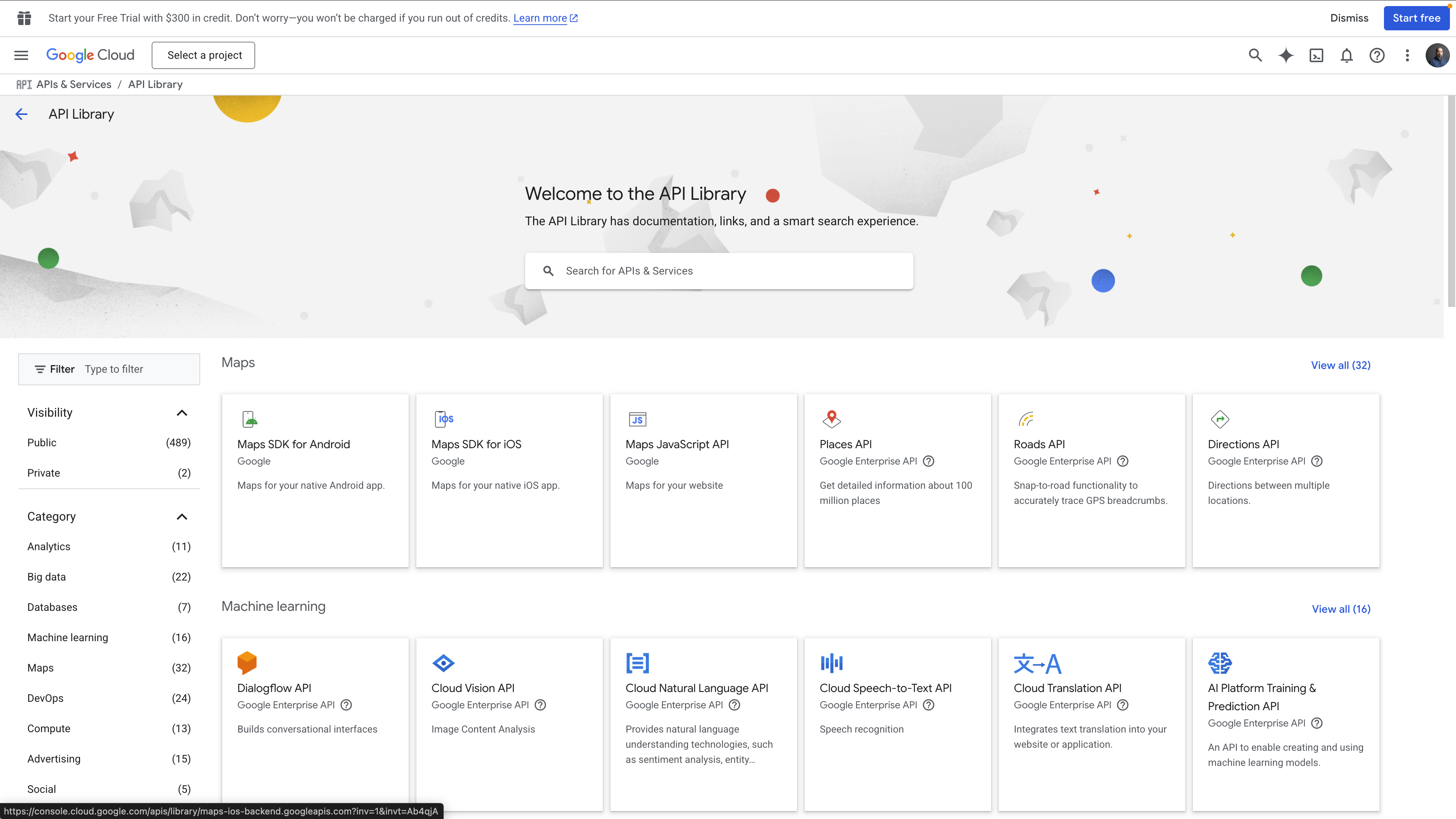Click help icon beside Dialogflow API enterprise label

[x=347, y=705]
